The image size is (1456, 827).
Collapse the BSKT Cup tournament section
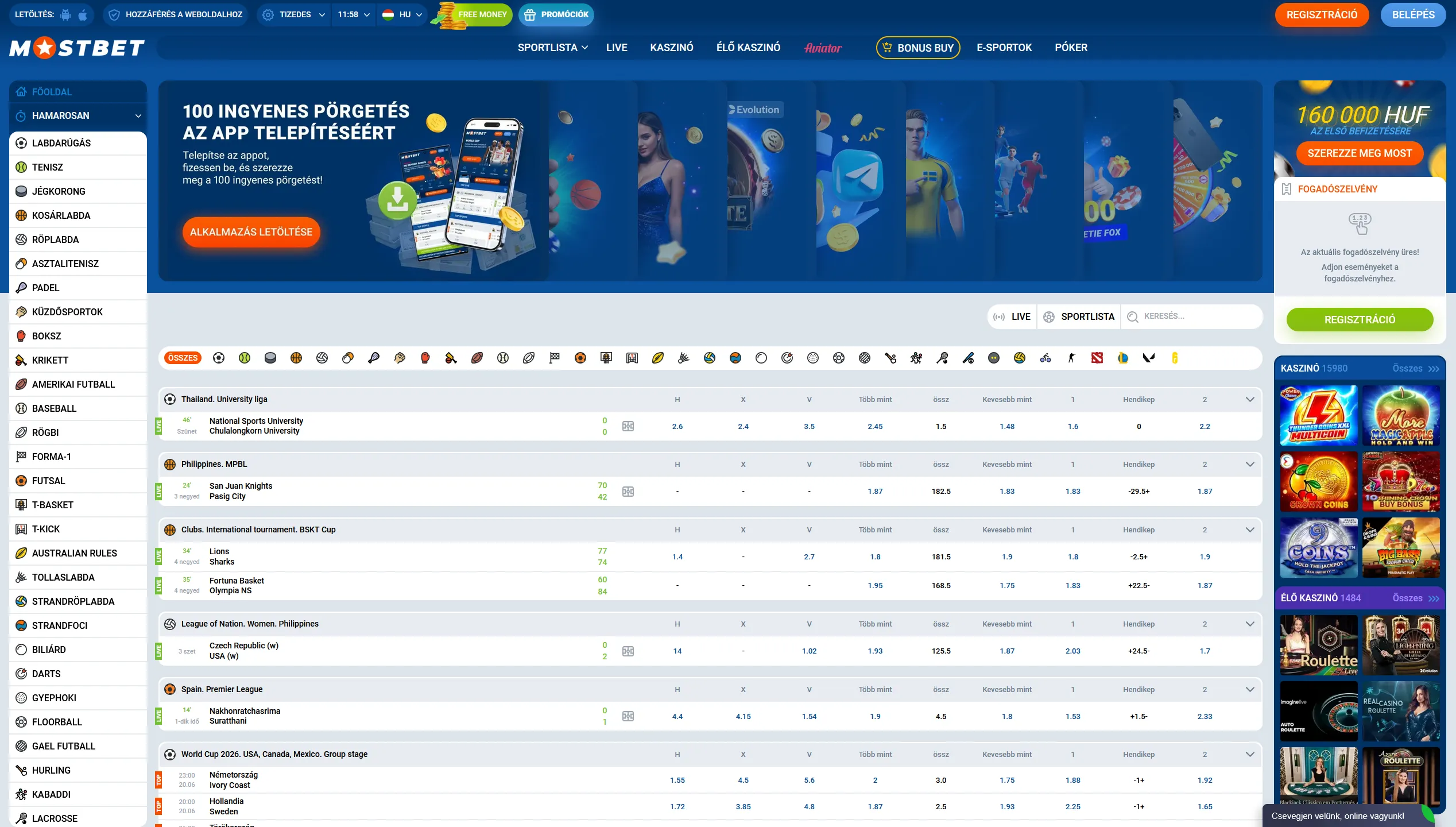[1250, 530]
